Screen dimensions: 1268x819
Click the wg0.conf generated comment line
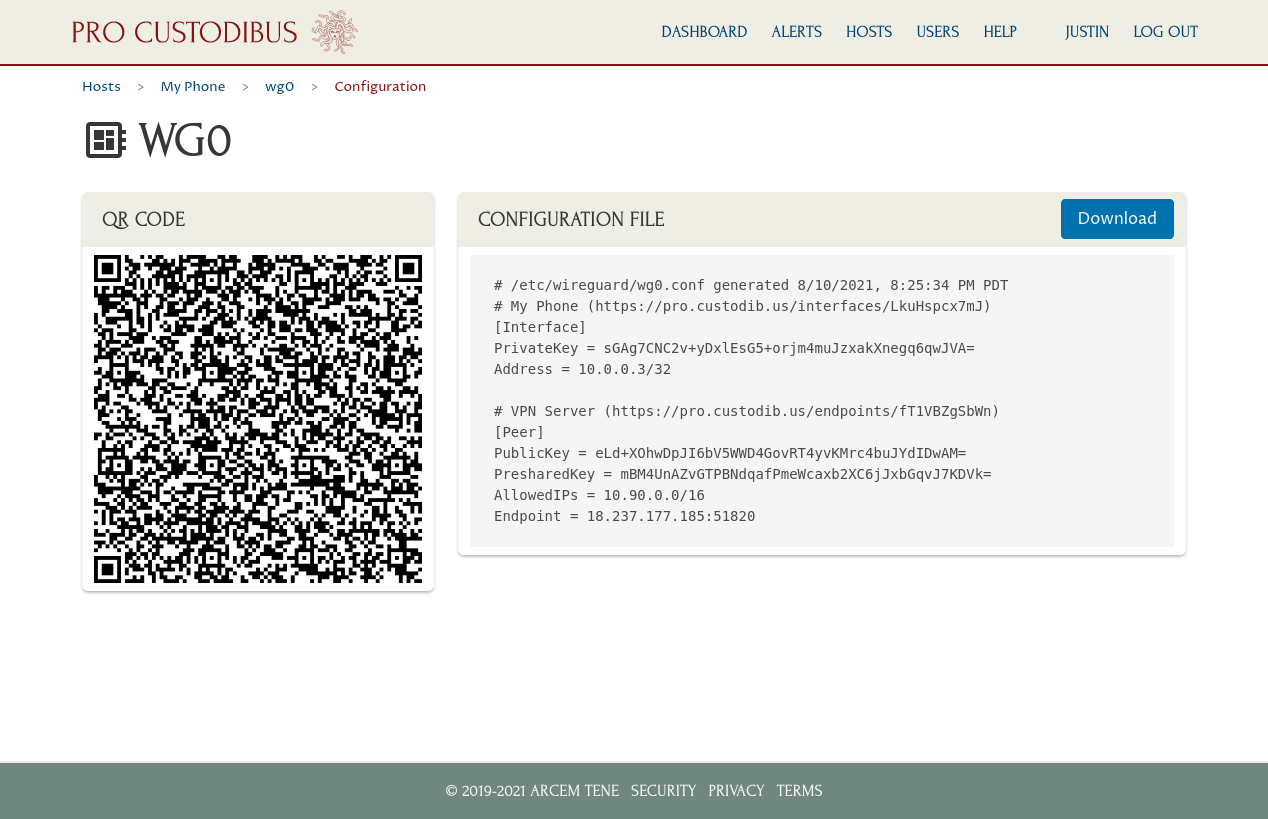click(x=751, y=285)
